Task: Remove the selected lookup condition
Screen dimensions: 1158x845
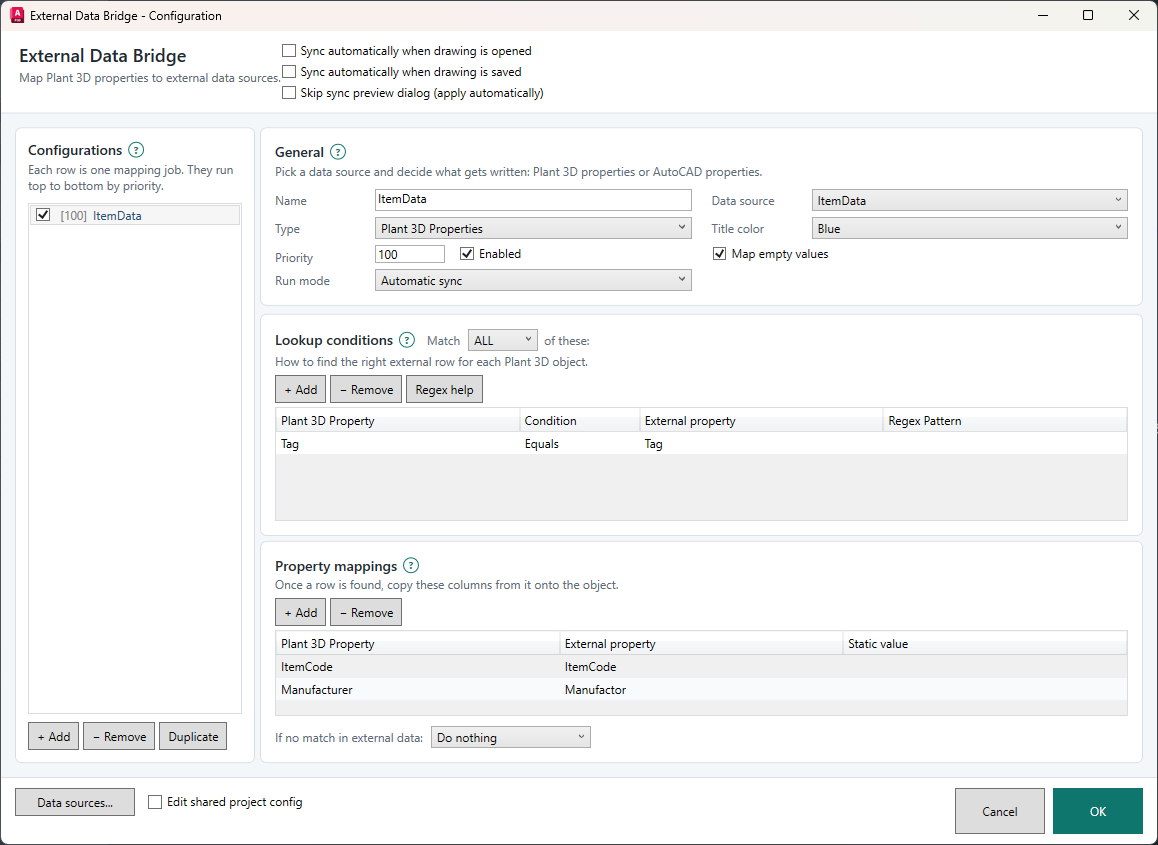Action: point(366,389)
